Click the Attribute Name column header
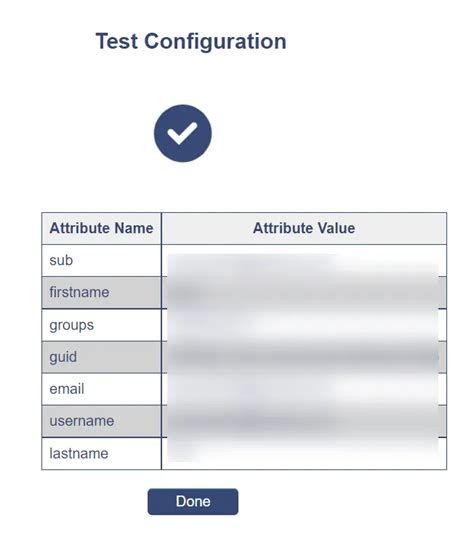The width and height of the screenshot is (474, 558). [x=101, y=228]
